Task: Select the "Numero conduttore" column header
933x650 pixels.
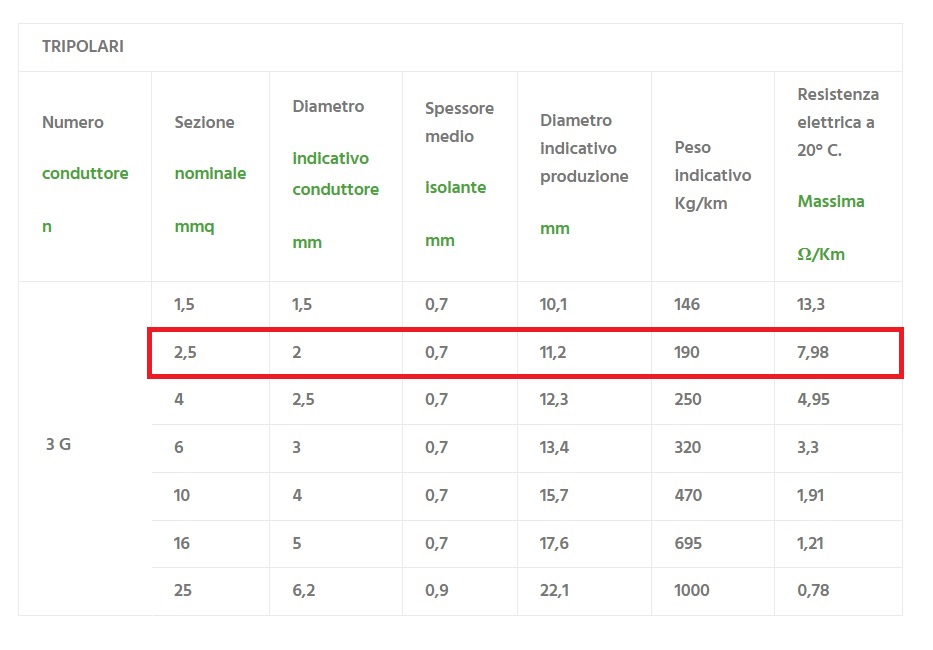Action: (x=84, y=174)
